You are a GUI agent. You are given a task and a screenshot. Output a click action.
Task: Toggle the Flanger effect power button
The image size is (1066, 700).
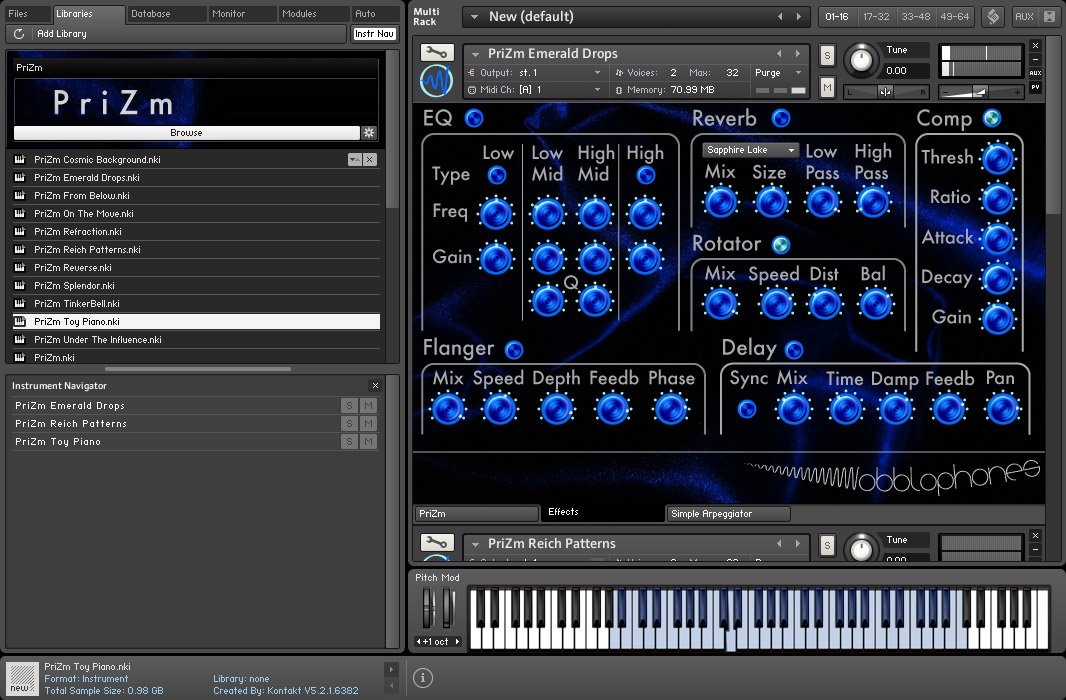pyautogui.click(x=514, y=349)
